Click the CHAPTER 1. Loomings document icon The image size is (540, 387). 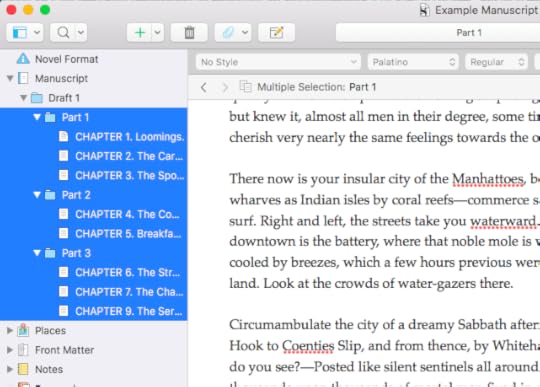point(63,136)
